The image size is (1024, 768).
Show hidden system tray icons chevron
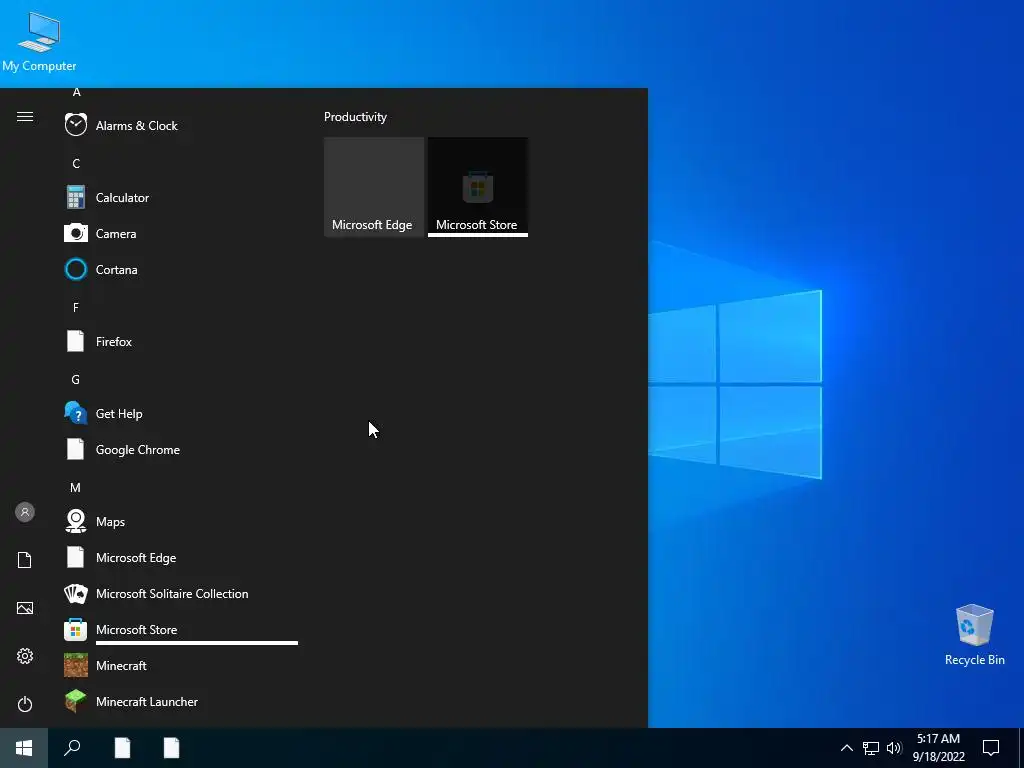coord(846,748)
